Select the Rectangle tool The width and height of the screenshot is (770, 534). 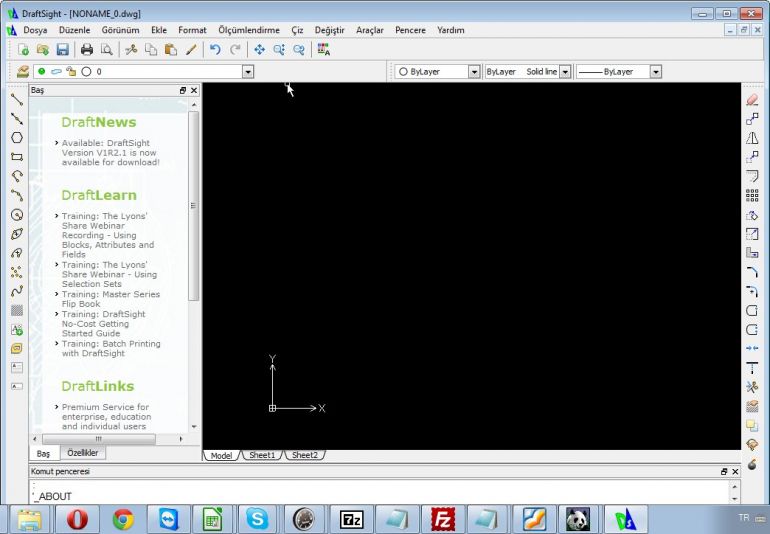[17, 157]
